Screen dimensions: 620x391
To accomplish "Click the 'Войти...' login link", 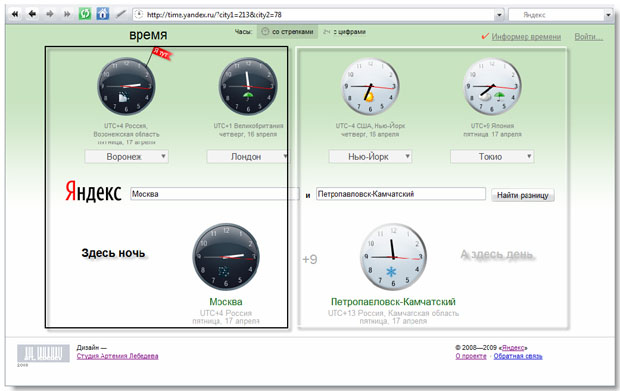I will tap(588, 36).
